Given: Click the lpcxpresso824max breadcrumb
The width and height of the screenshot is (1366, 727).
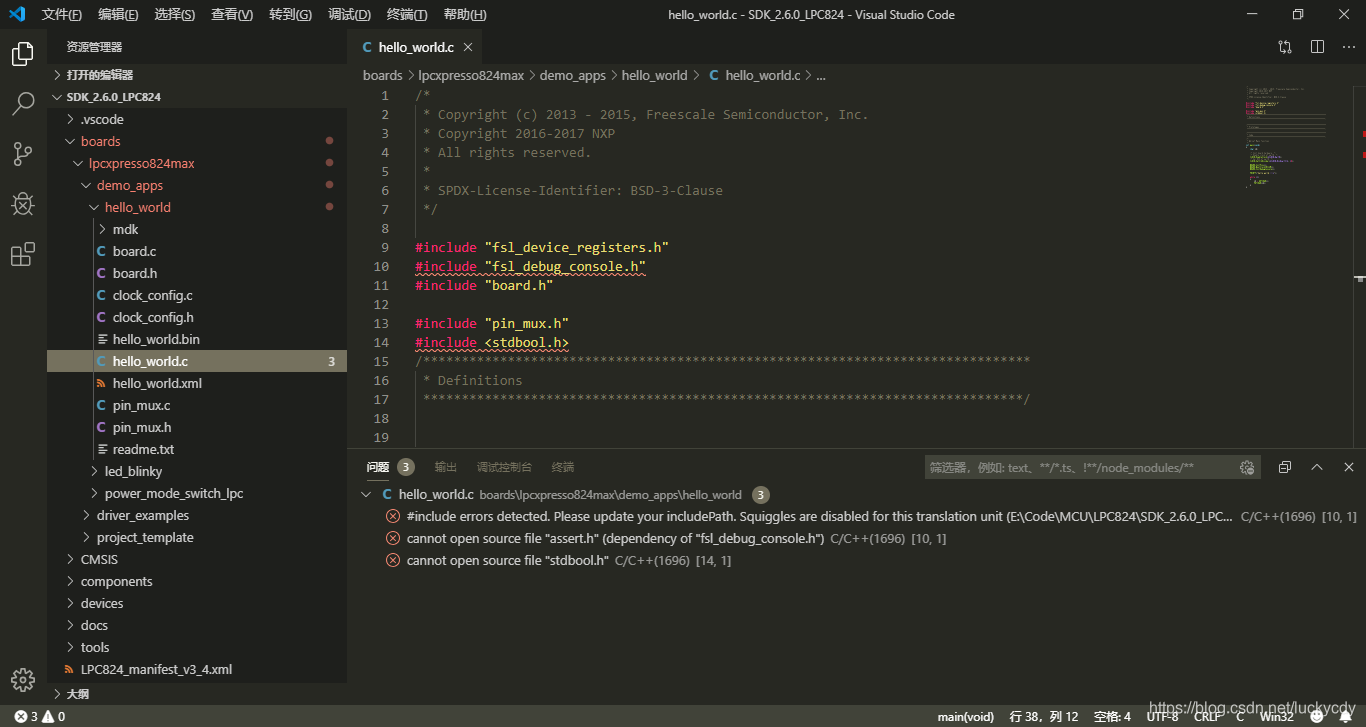Looking at the screenshot, I should coord(470,75).
